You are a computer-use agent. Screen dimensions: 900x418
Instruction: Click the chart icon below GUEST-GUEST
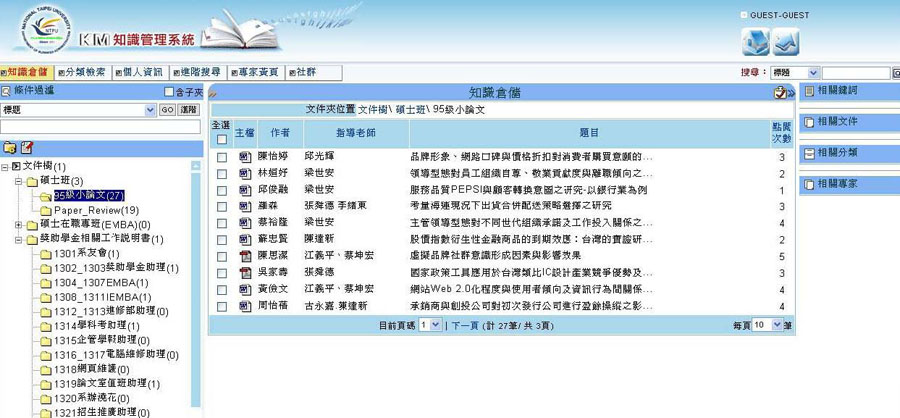[x=786, y=42]
